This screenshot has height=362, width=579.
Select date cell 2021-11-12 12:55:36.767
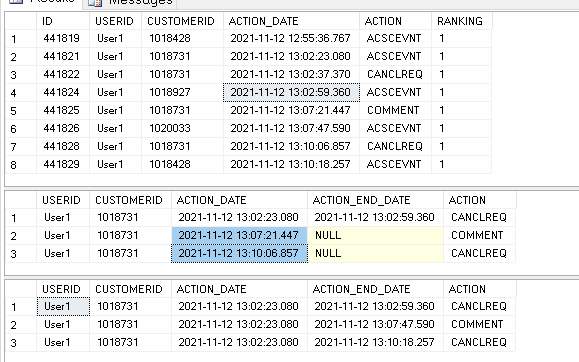point(291,38)
